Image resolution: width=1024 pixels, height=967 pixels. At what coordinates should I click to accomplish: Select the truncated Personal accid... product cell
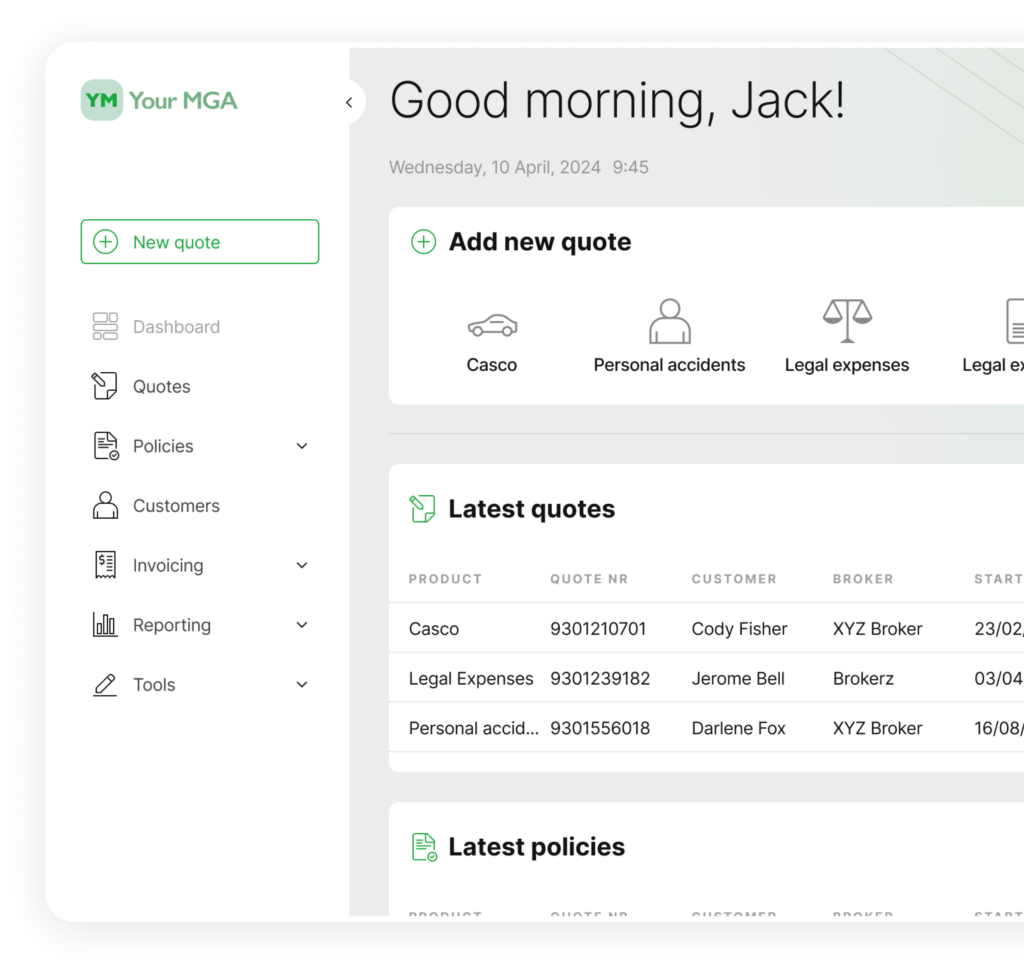474,728
